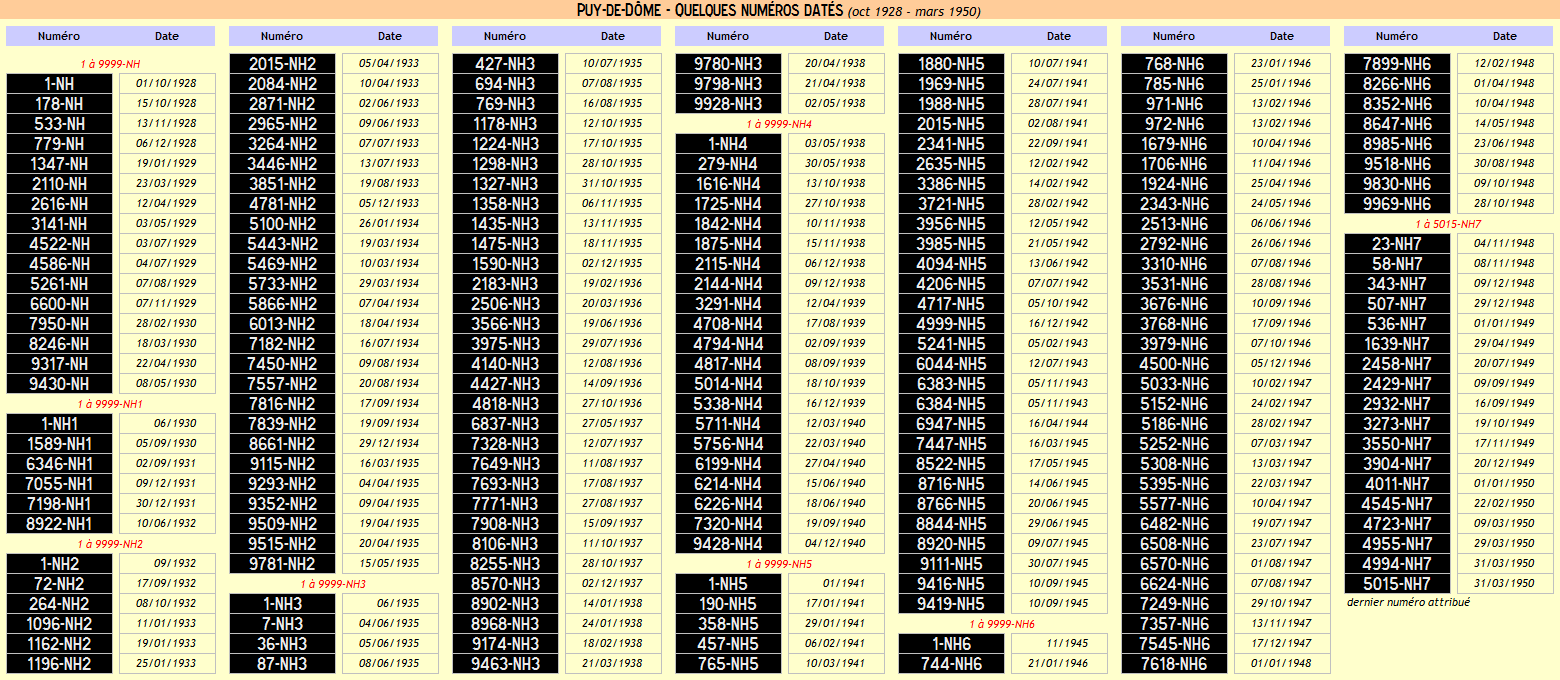Click plate number '1-NH4'
This screenshot has height=680, width=1560.
(x=728, y=144)
